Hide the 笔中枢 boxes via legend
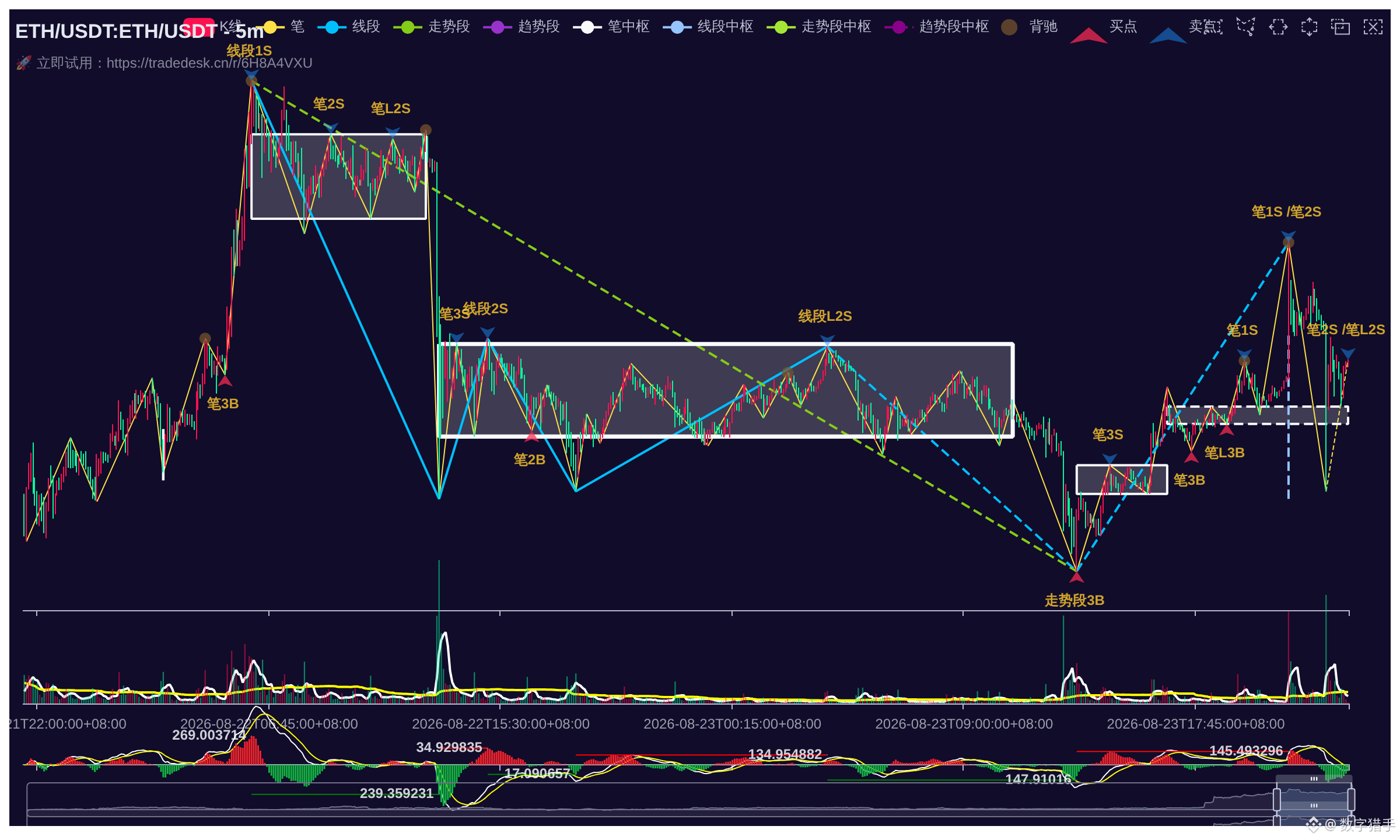The width and height of the screenshot is (1400, 840). point(611,27)
